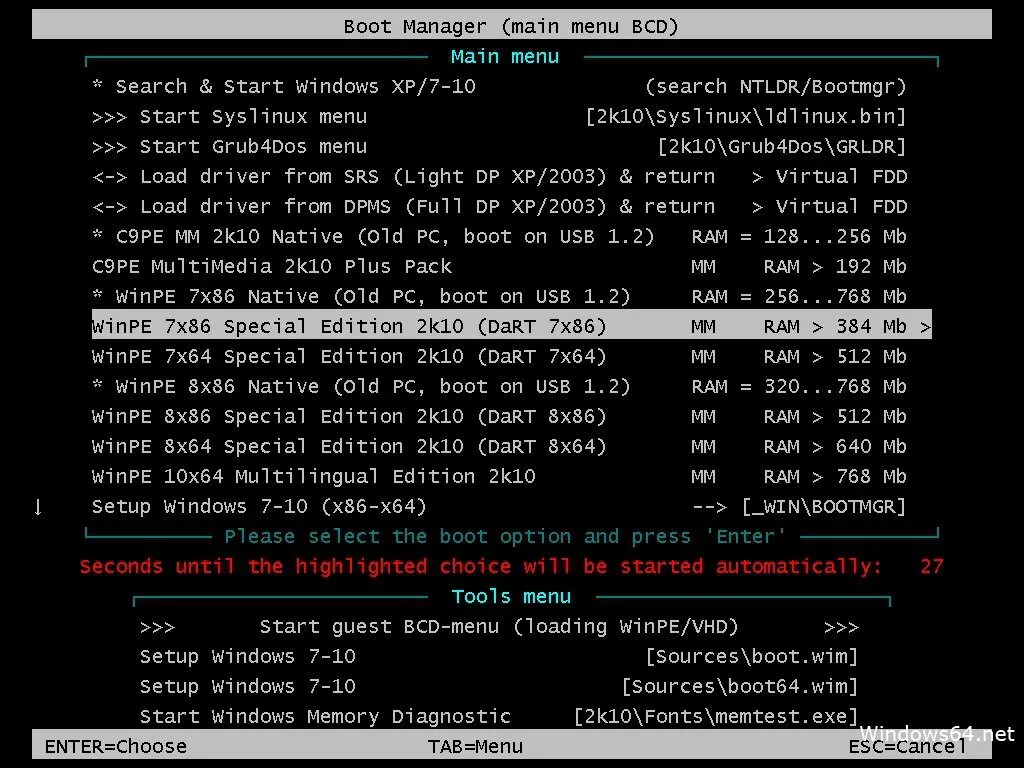1024x768 pixels.
Task: Select Start Windows Memory Diagnostic entry
Action: click(x=499, y=716)
